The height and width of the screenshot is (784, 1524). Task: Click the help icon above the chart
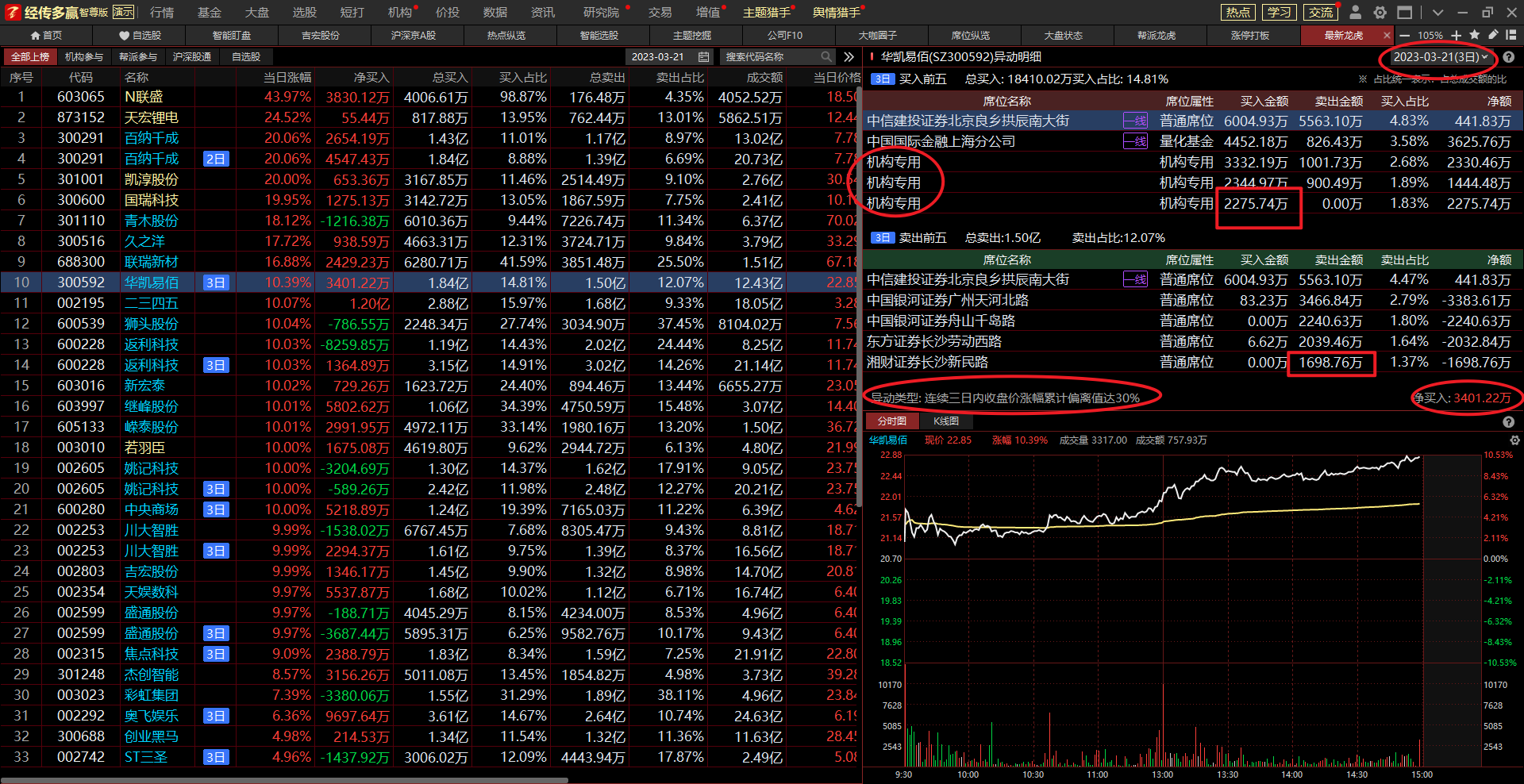coord(1508,422)
